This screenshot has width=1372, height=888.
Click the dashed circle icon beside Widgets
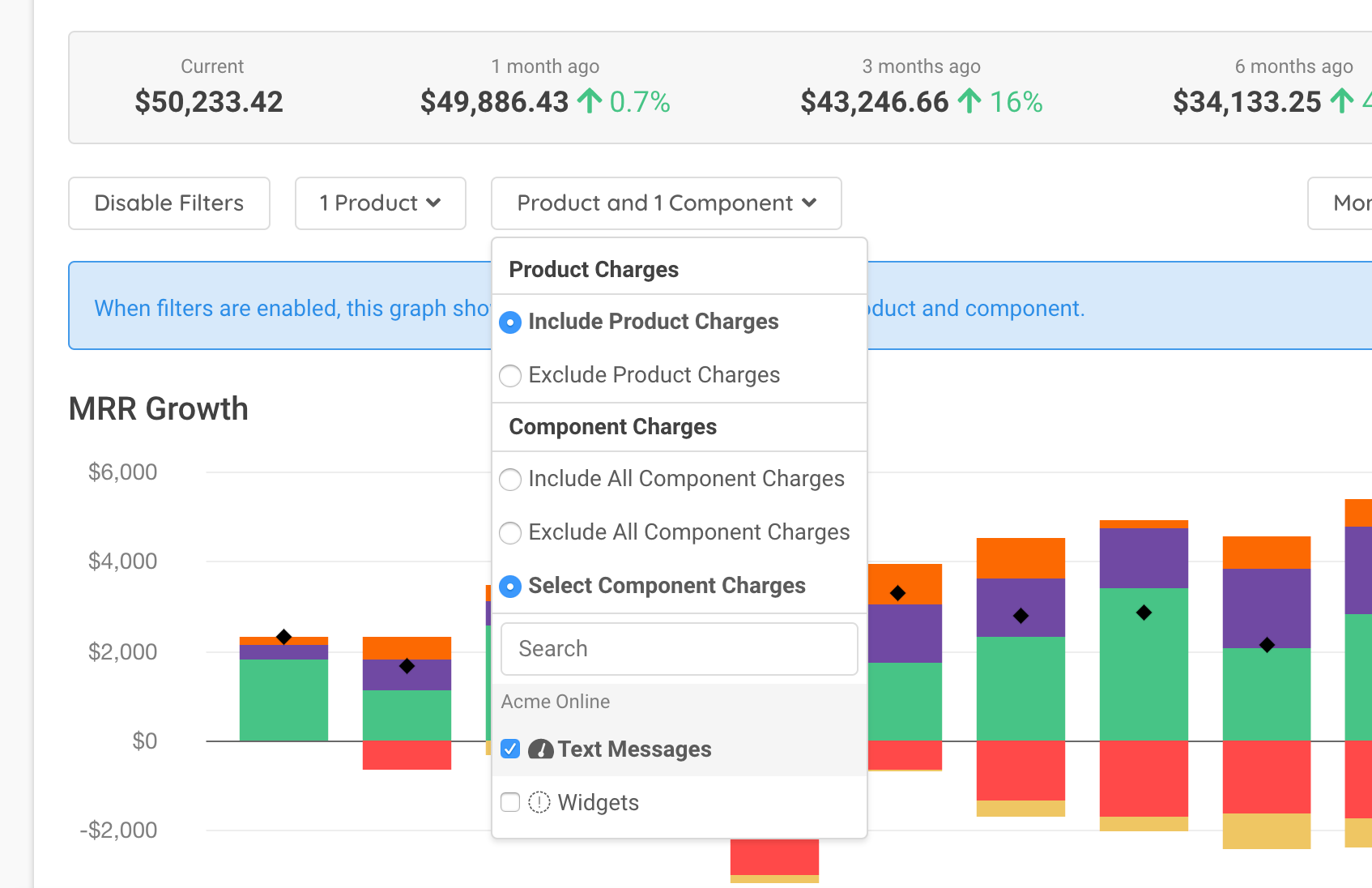pyautogui.click(x=539, y=802)
